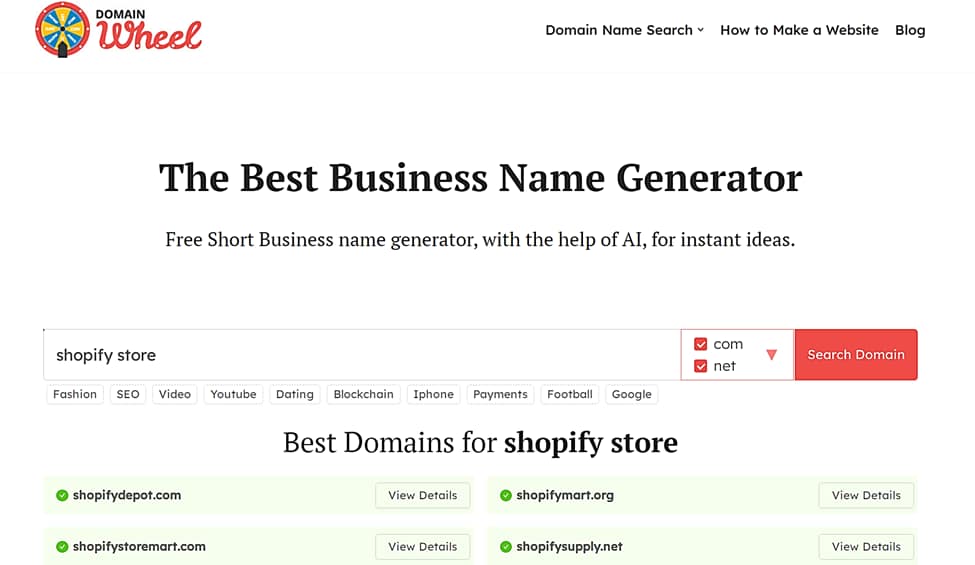The image size is (975, 565).
Task: Click green checkmark beside shopifymart.org
Action: tap(506, 495)
